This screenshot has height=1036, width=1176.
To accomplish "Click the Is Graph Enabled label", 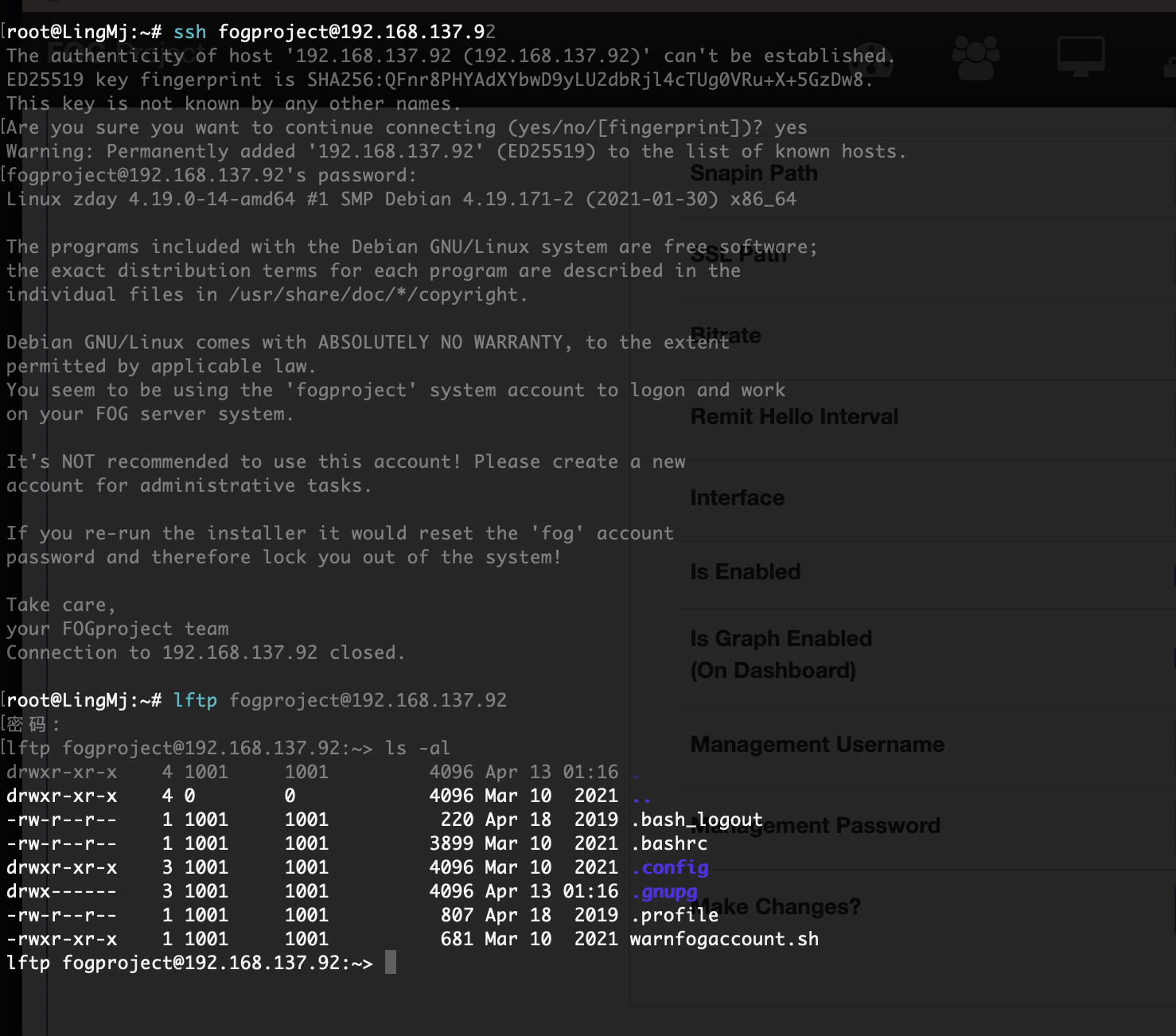I will pyautogui.click(x=781, y=639).
